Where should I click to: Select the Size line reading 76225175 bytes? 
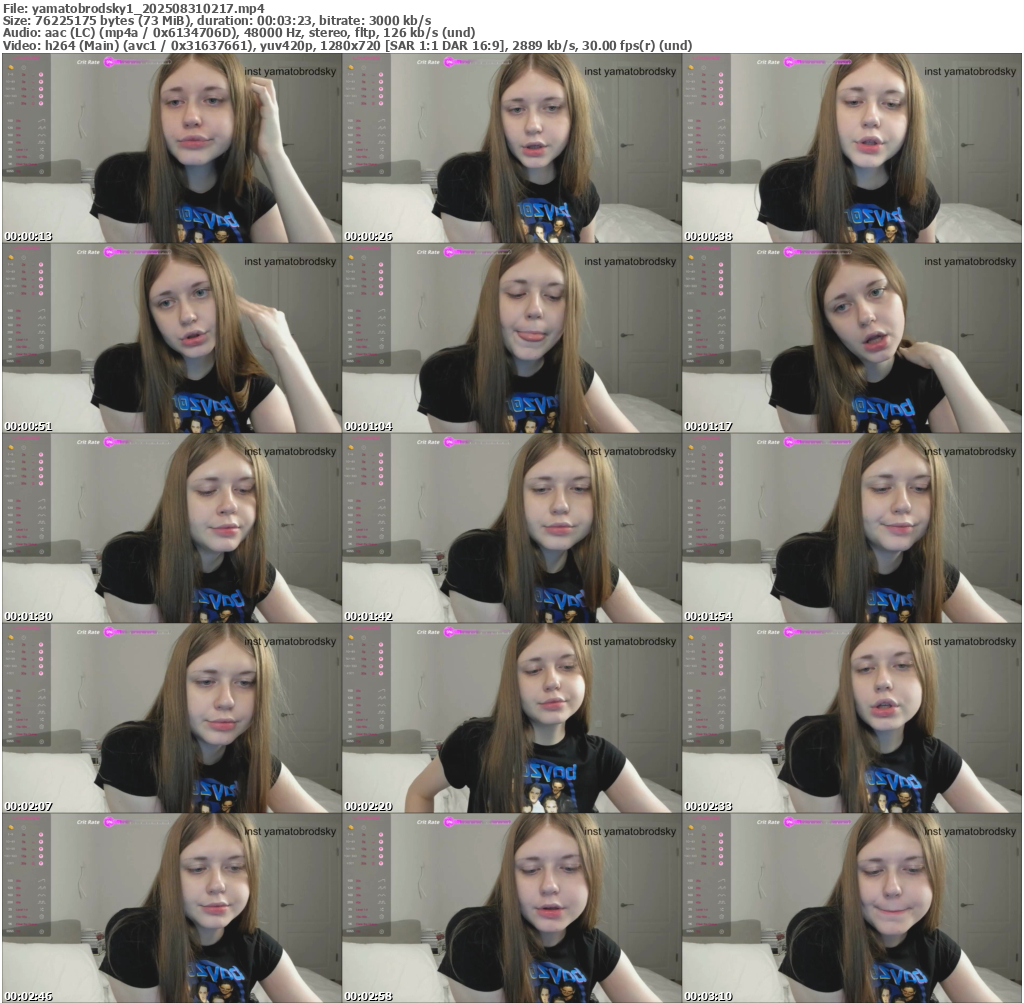[217, 20]
